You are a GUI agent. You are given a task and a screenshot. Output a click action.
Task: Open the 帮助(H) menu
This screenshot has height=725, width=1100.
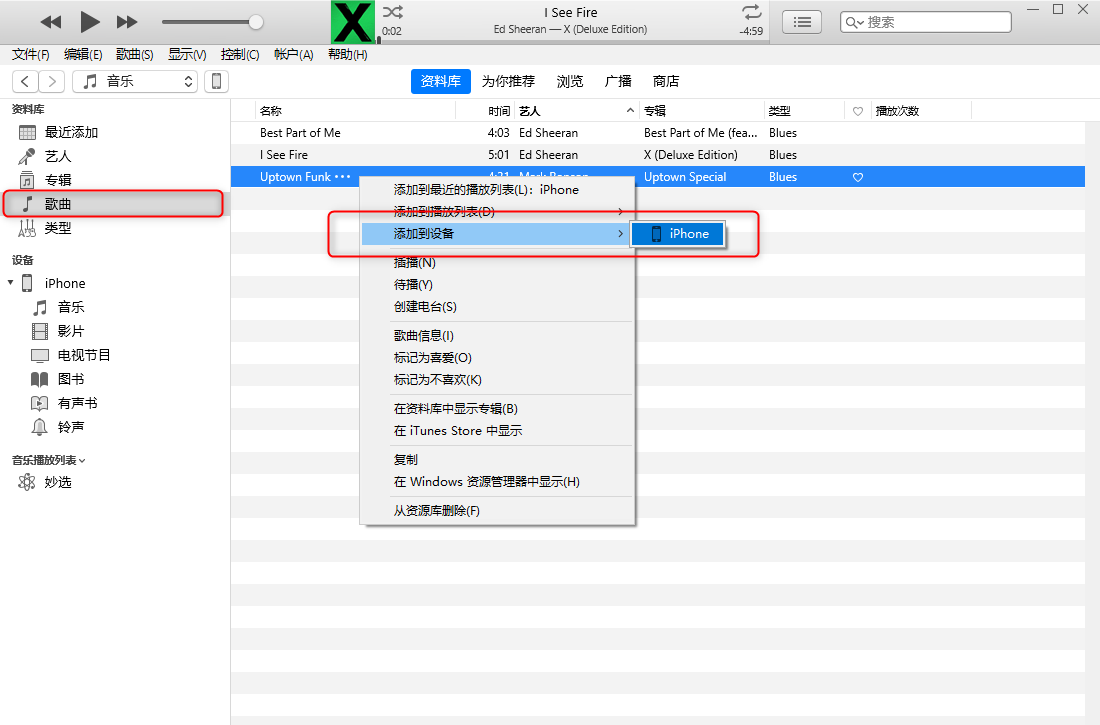(x=347, y=54)
